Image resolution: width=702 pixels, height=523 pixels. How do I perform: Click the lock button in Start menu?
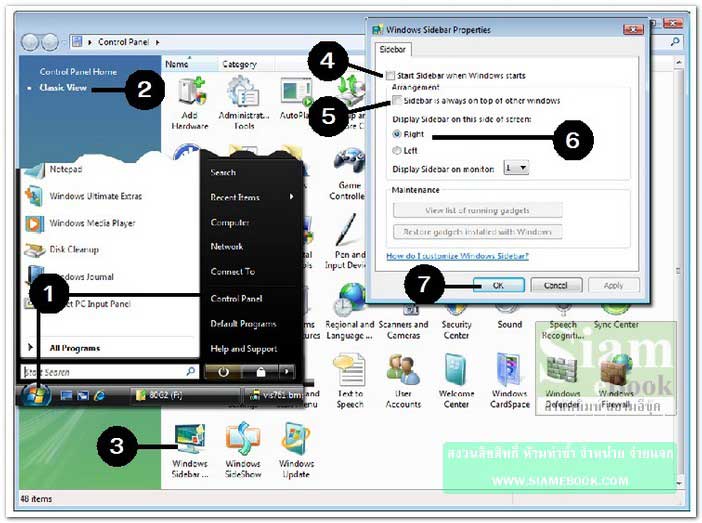tap(260, 372)
